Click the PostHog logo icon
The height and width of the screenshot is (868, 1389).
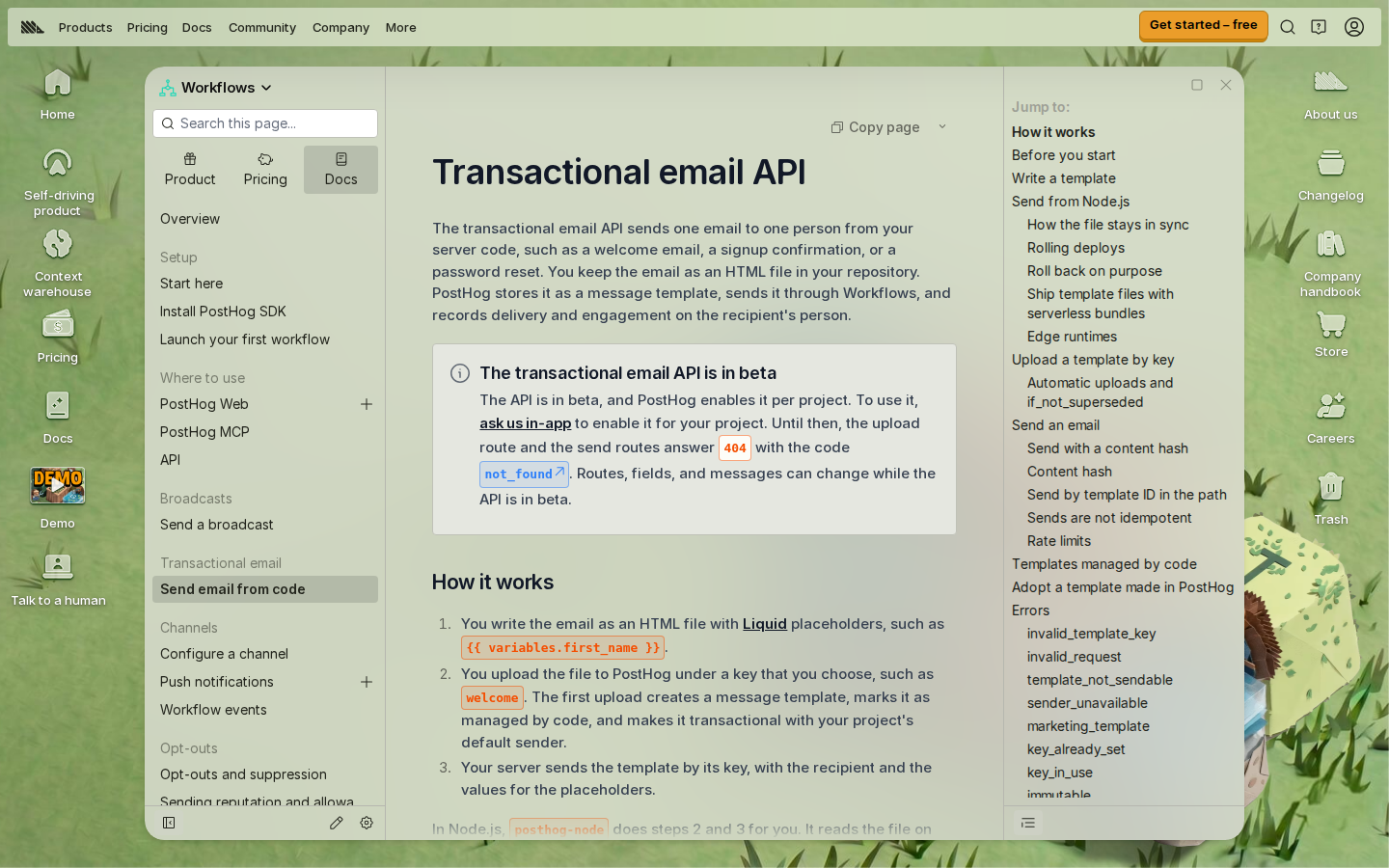pos(33,27)
